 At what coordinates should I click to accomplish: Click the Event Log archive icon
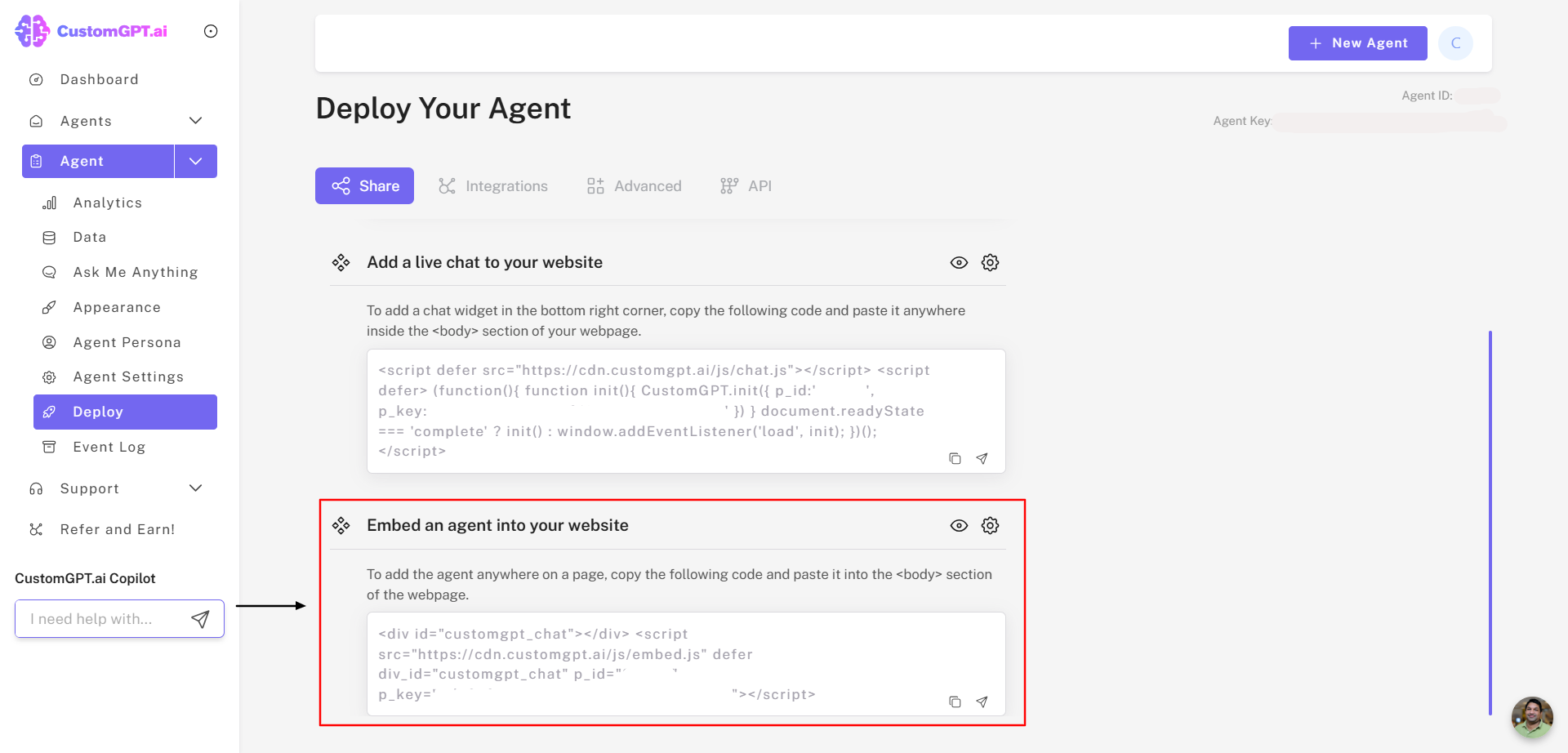pyautogui.click(x=49, y=447)
